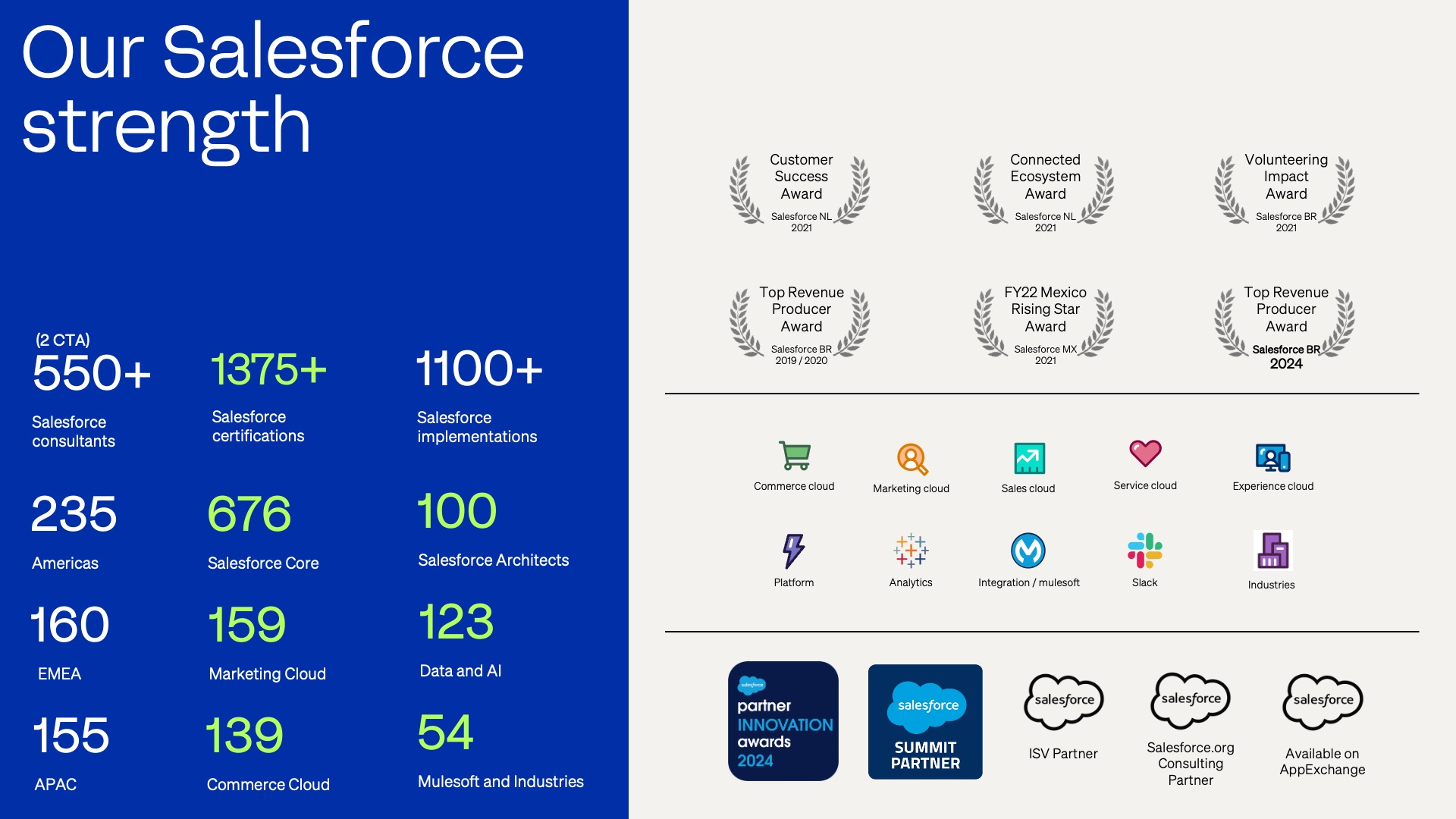The width and height of the screenshot is (1456, 819).
Task: Click the Industries building icon
Action: pyautogui.click(x=1273, y=551)
